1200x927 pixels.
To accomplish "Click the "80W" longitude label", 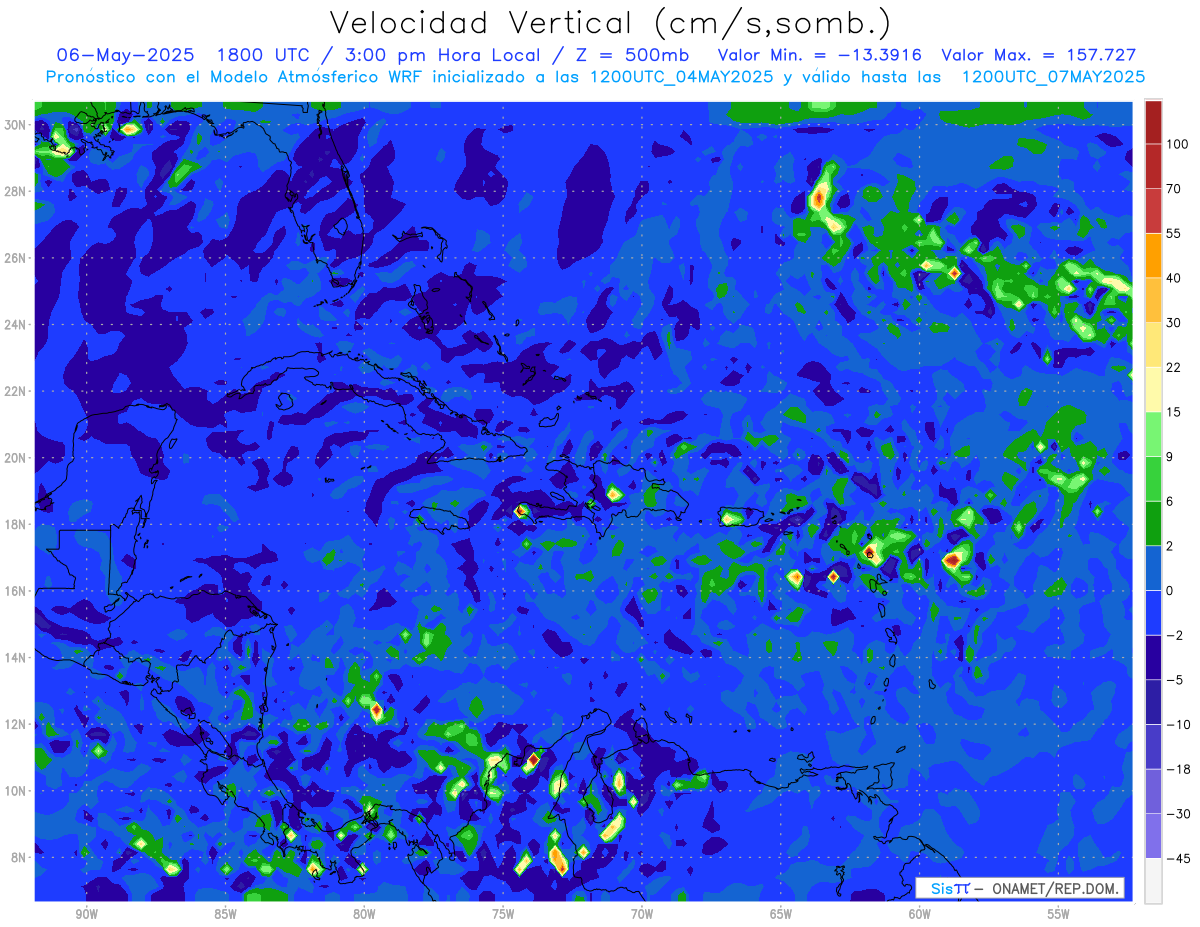I will coord(363,914).
